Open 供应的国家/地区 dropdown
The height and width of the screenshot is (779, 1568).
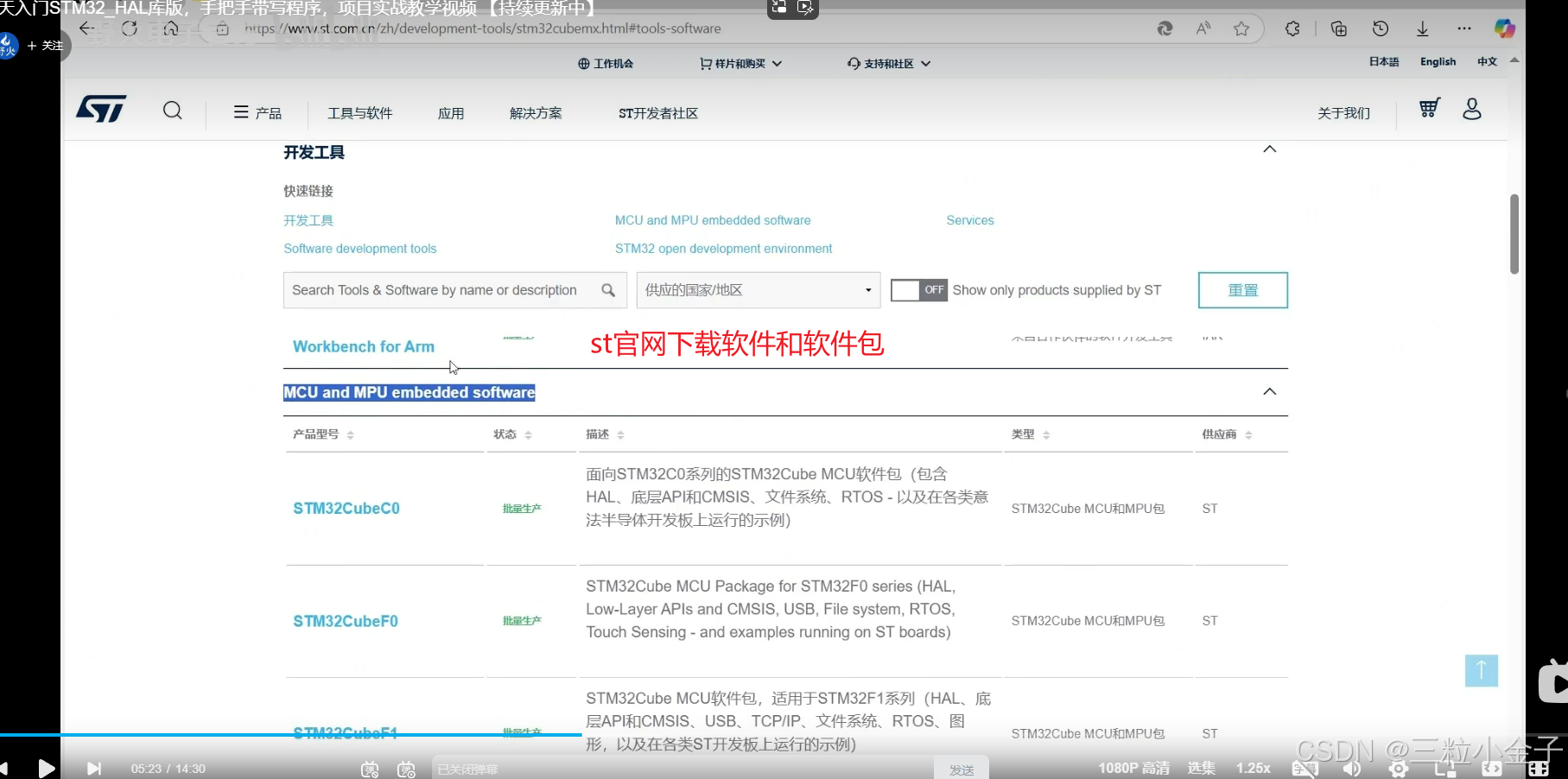tap(759, 290)
